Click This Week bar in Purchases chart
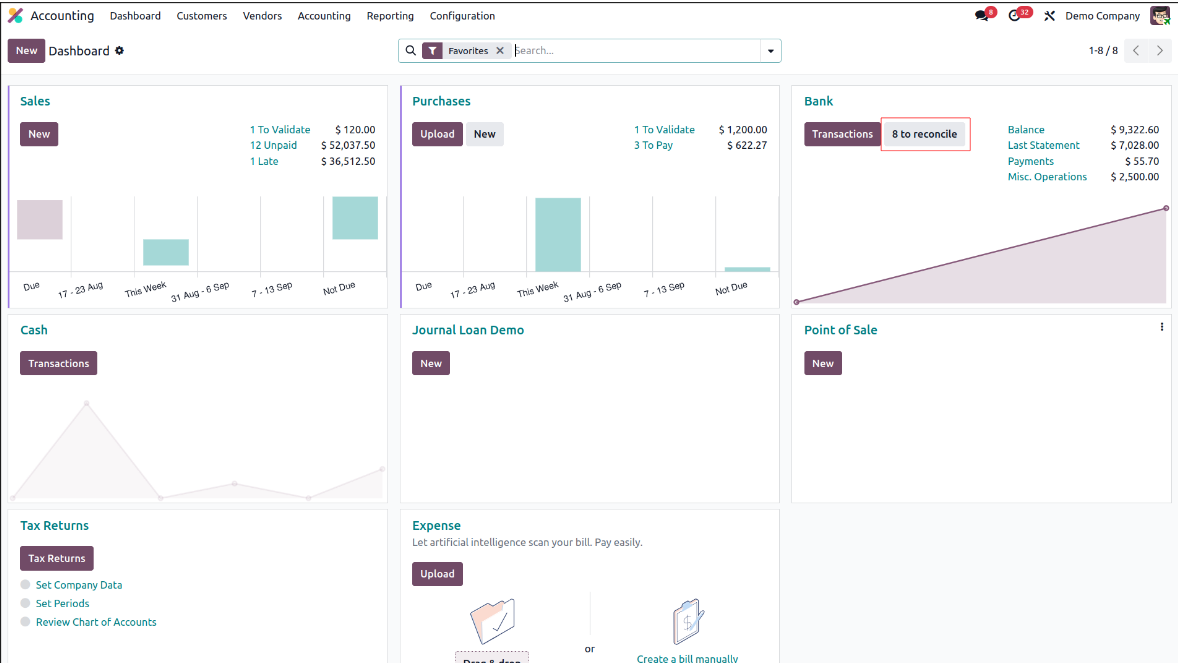 (x=558, y=235)
